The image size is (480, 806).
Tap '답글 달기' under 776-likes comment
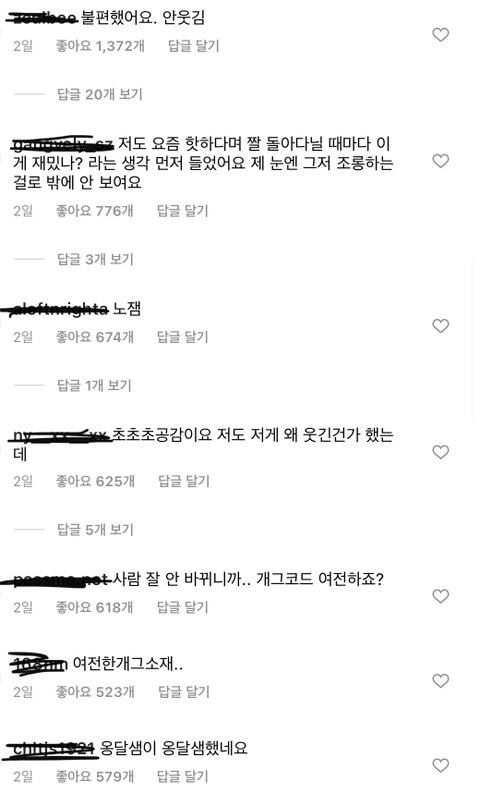(x=182, y=211)
